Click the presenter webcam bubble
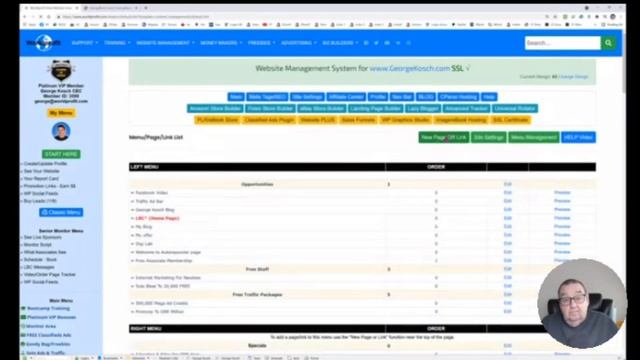The image size is (640, 360). tap(581, 303)
